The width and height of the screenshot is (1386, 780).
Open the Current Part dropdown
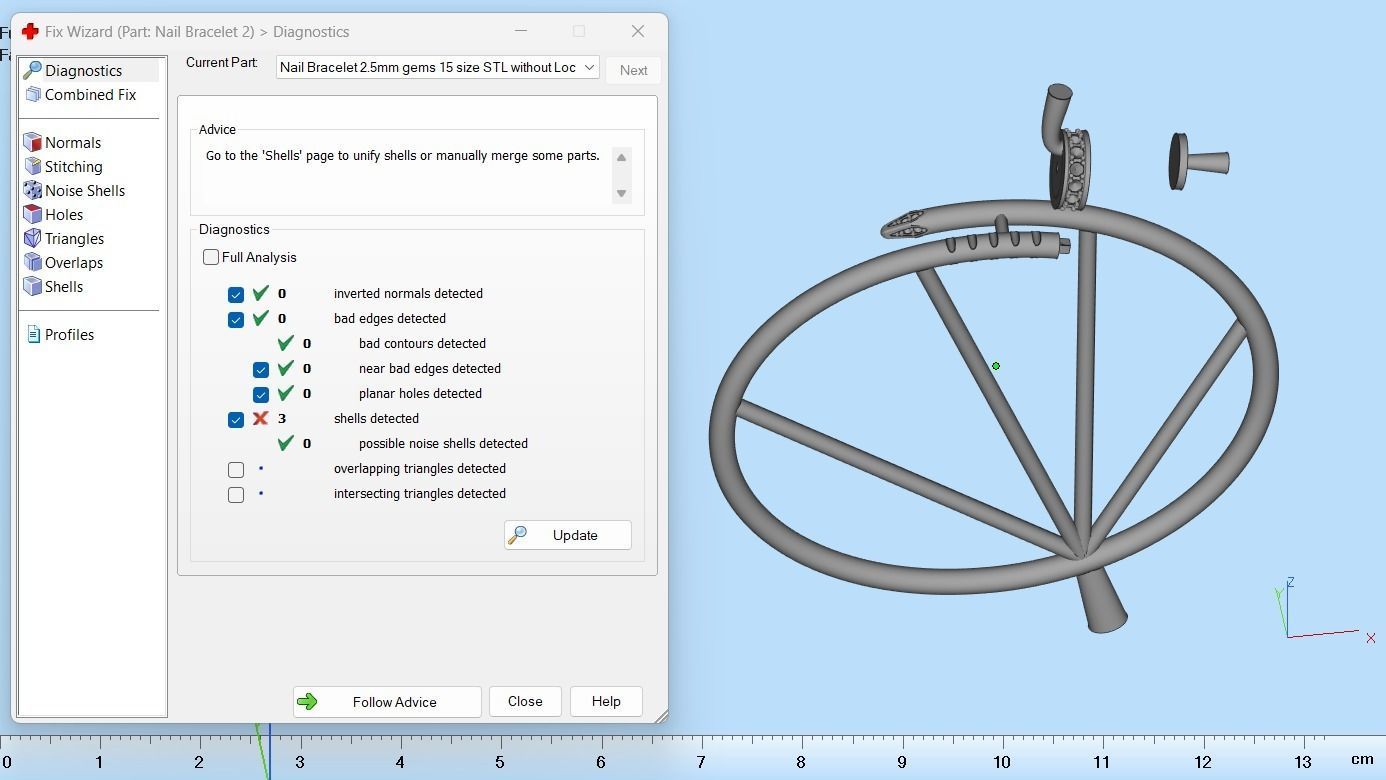(438, 67)
